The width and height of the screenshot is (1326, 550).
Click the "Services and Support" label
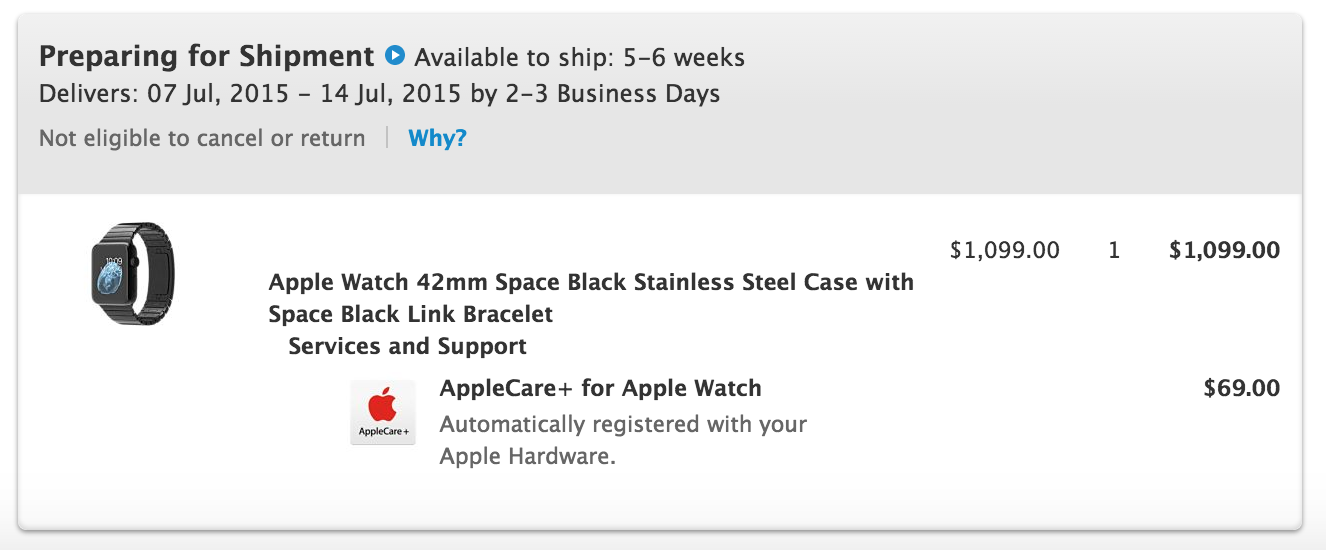[x=407, y=346]
